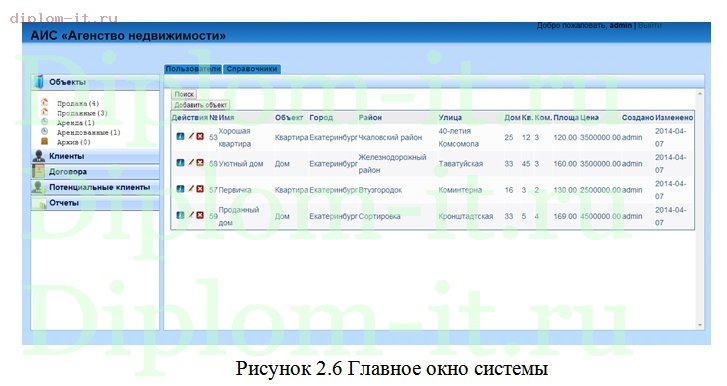727x386 pixels.
Task: Edit the Уютный дом entry
Action: (x=191, y=163)
